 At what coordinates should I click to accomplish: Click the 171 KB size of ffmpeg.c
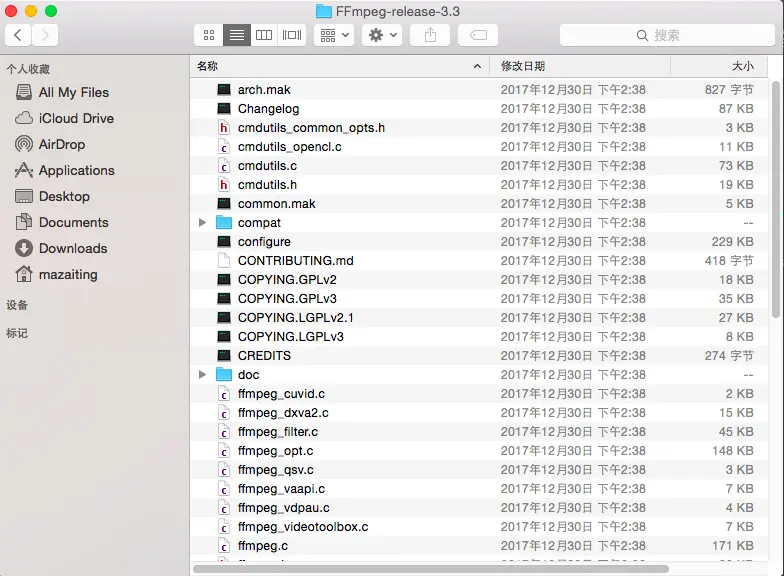click(732, 546)
